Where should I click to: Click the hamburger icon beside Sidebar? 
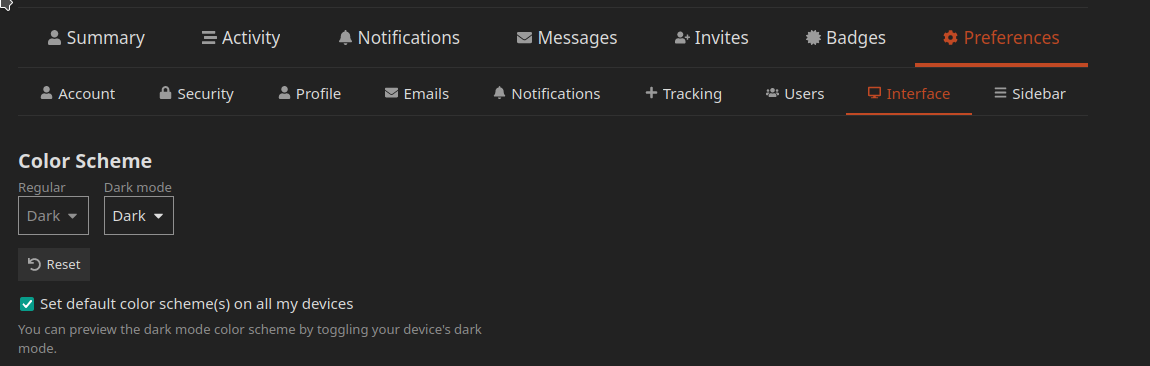coord(1000,93)
